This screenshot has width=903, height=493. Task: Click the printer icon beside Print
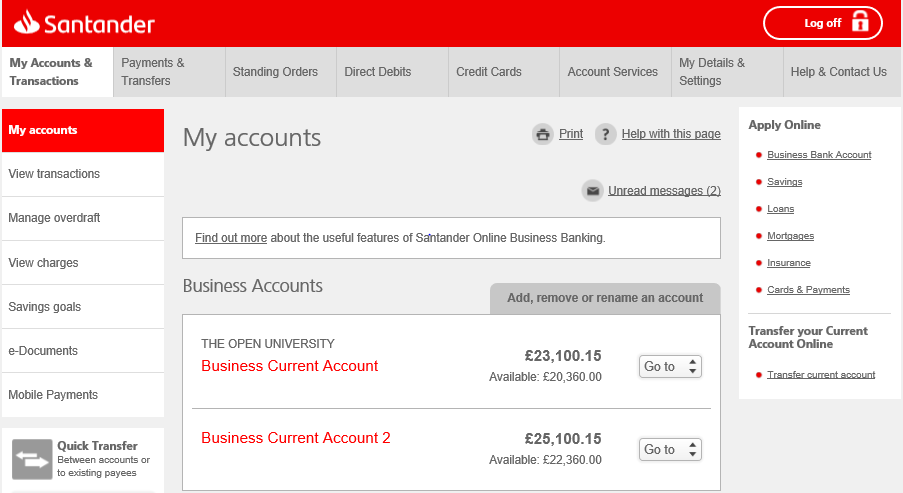coord(542,134)
